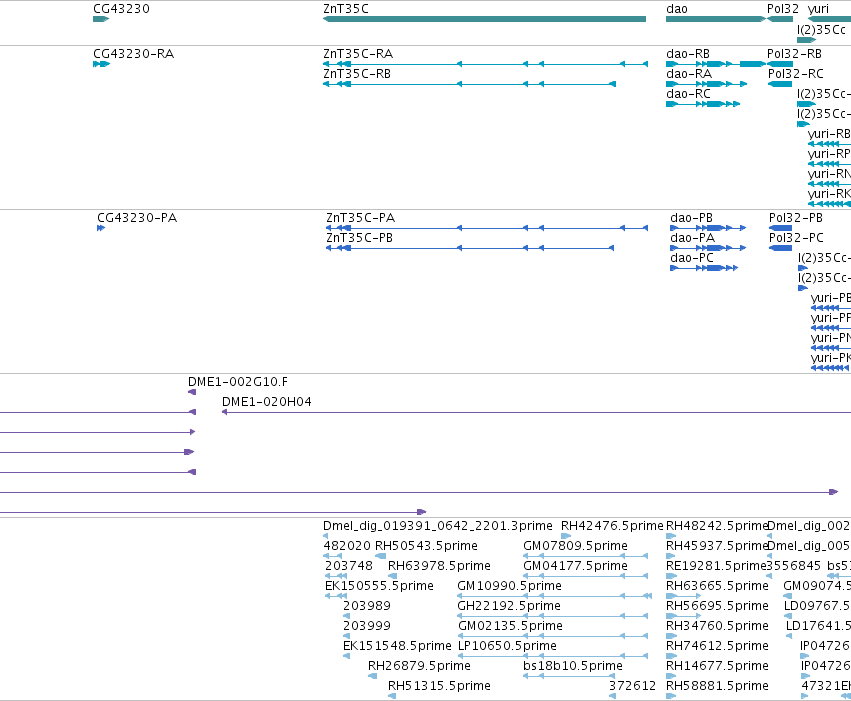This screenshot has width=851, height=701.
Task: Click the 3556845 feature label
Action: (x=793, y=566)
